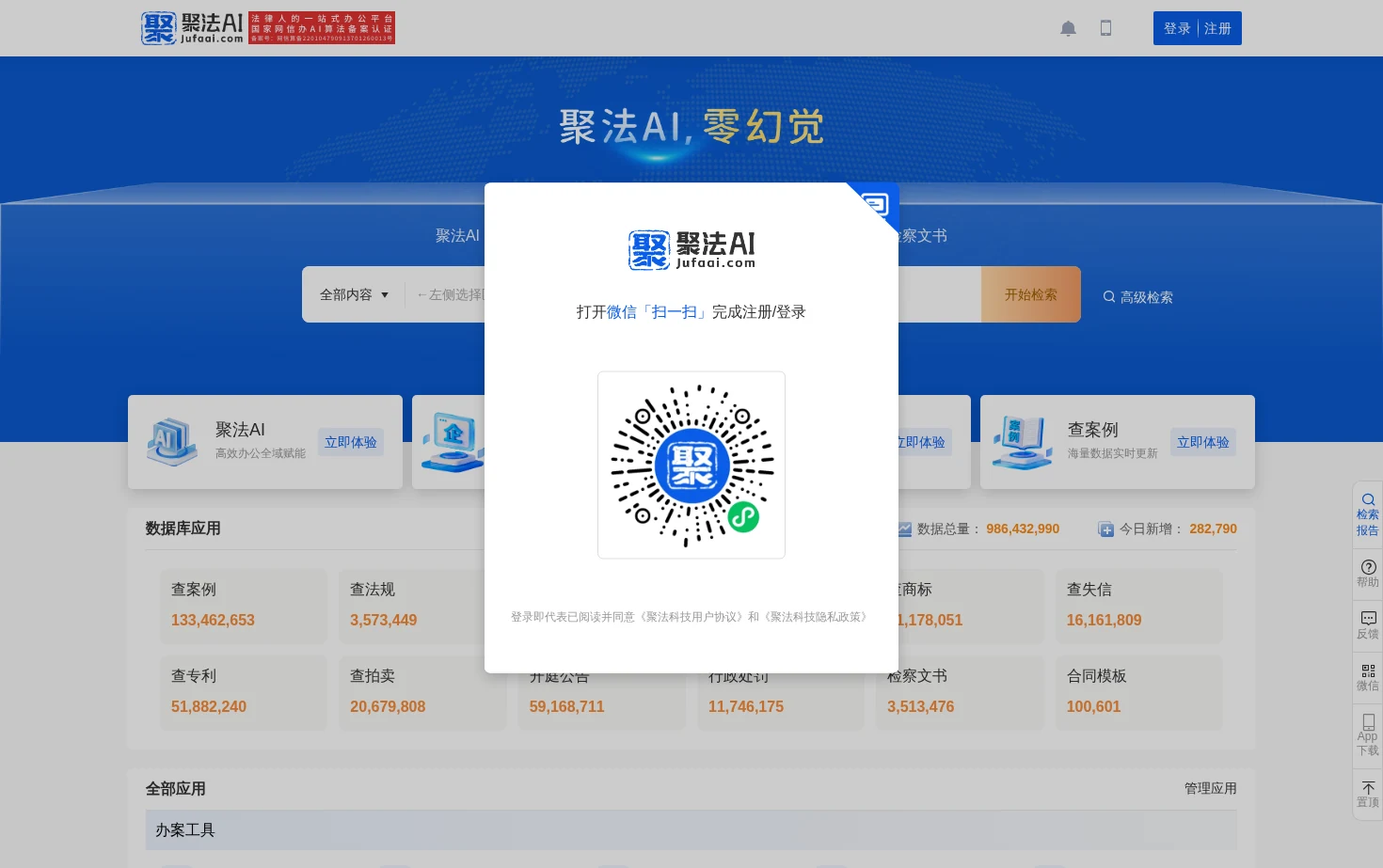Click the Jufaai.com logo in the header
The height and width of the screenshot is (868, 1383).
coord(192,28)
